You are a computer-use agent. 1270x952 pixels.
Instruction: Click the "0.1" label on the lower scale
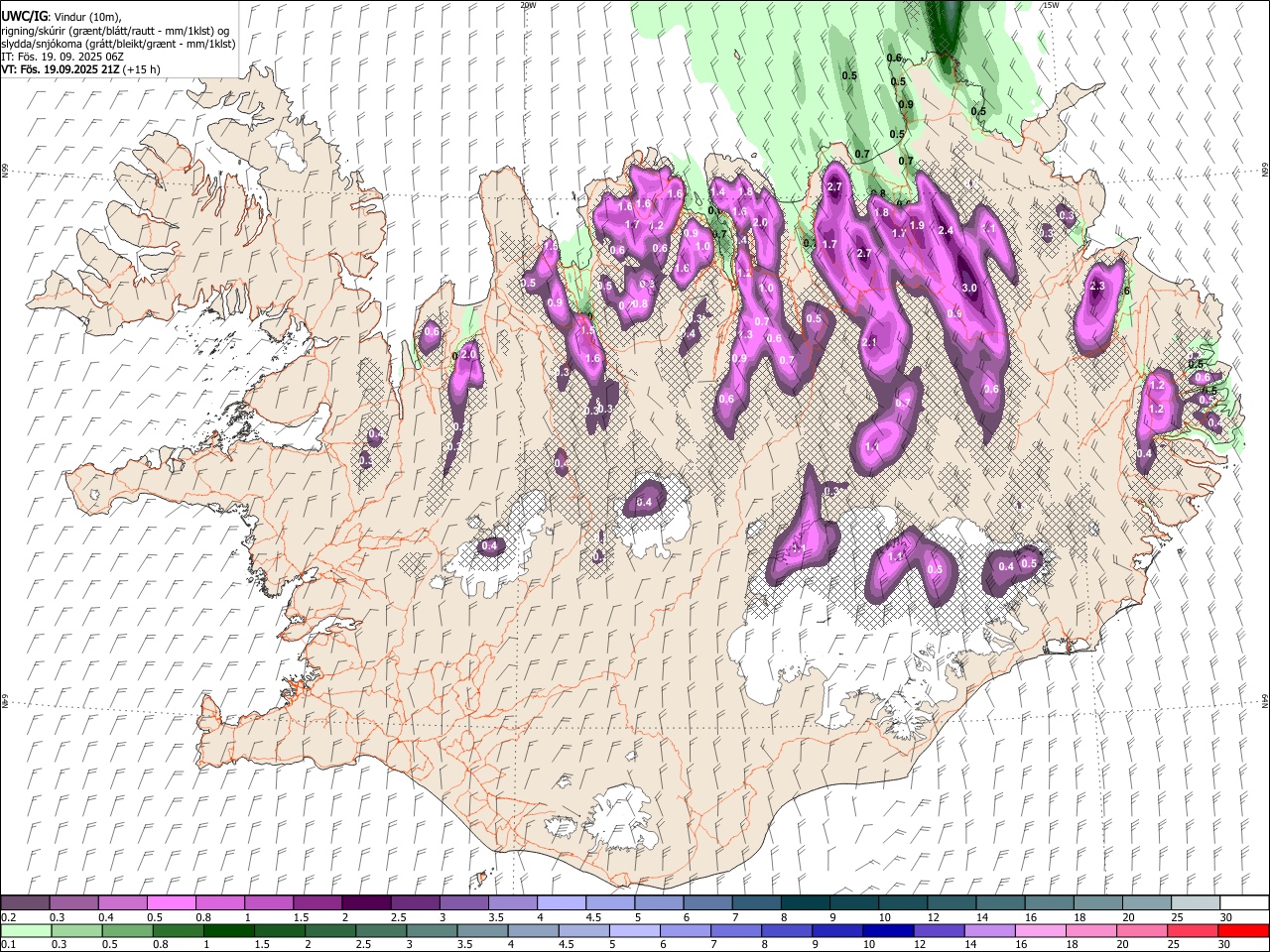tap(8, 944)
